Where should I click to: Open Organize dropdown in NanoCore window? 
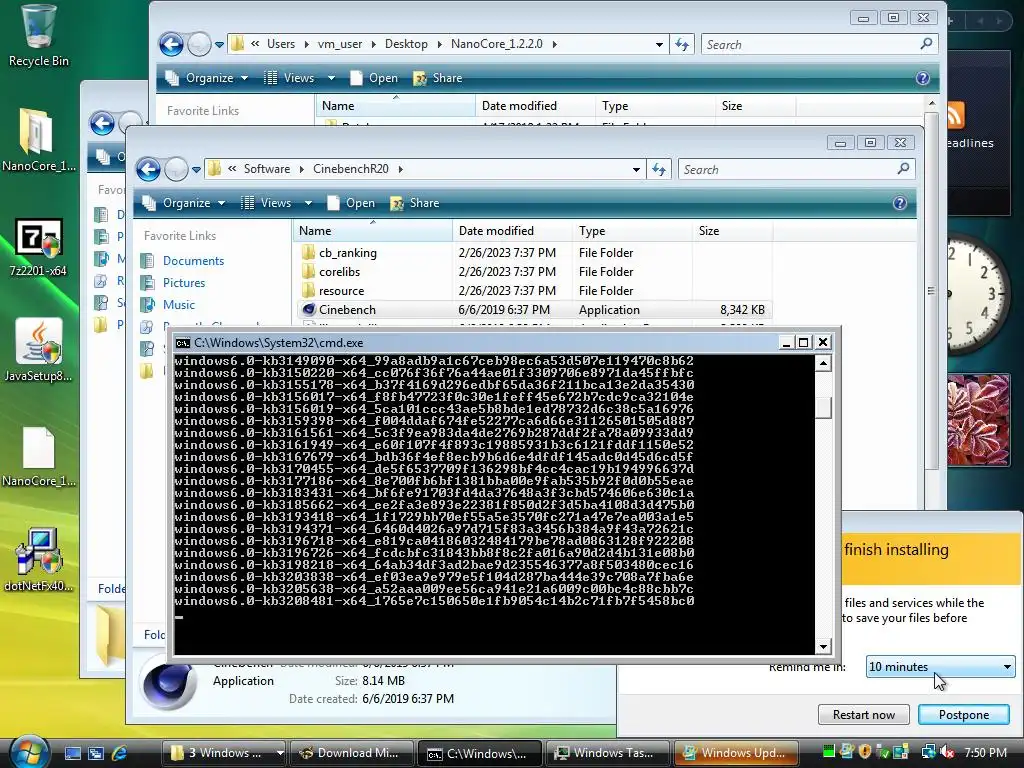208,78
